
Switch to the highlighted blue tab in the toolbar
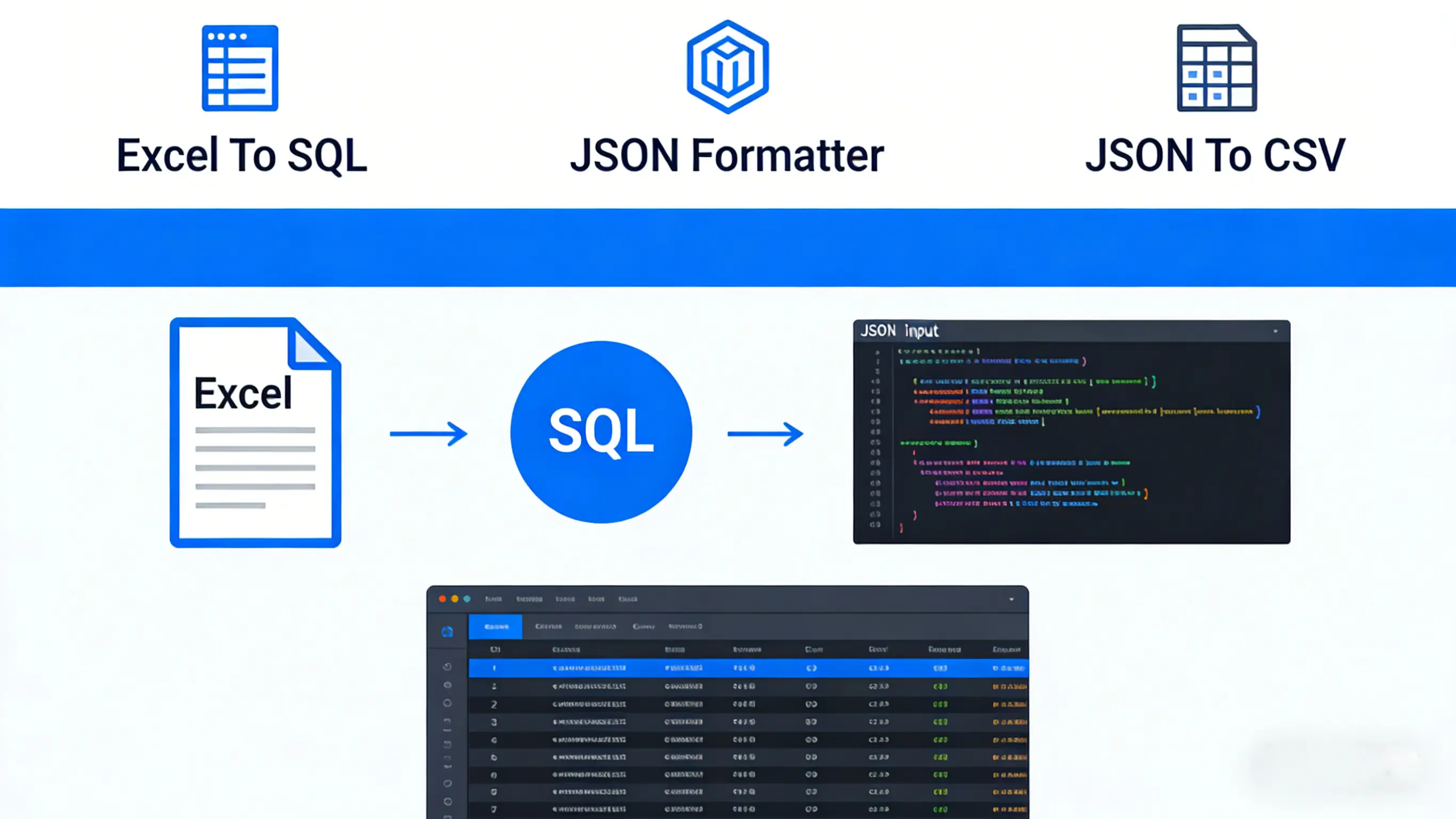tap(495, 627)
